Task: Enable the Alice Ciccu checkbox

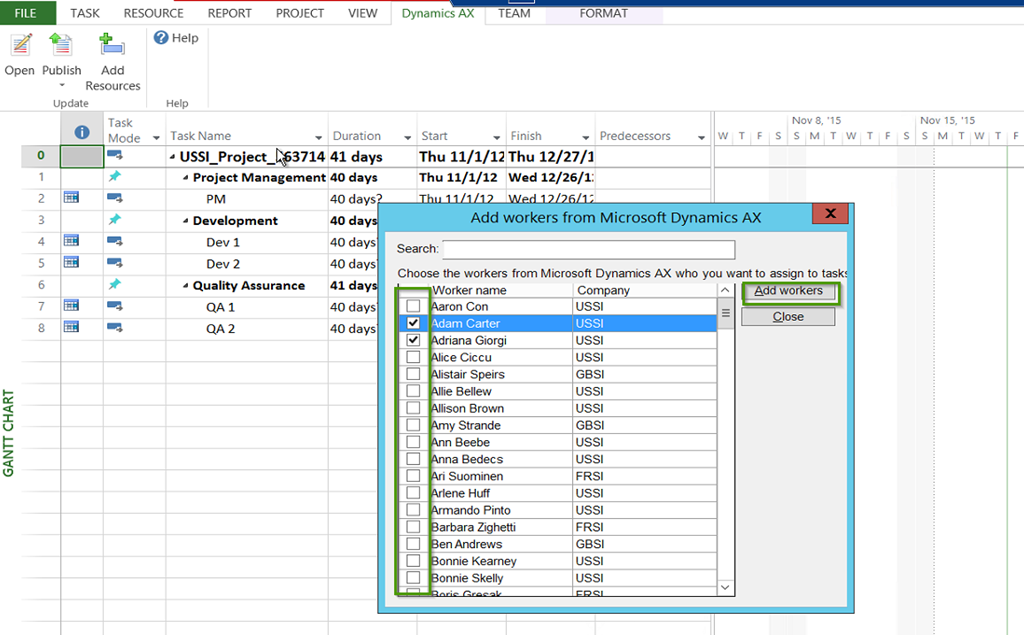Action: pos(413,357)
